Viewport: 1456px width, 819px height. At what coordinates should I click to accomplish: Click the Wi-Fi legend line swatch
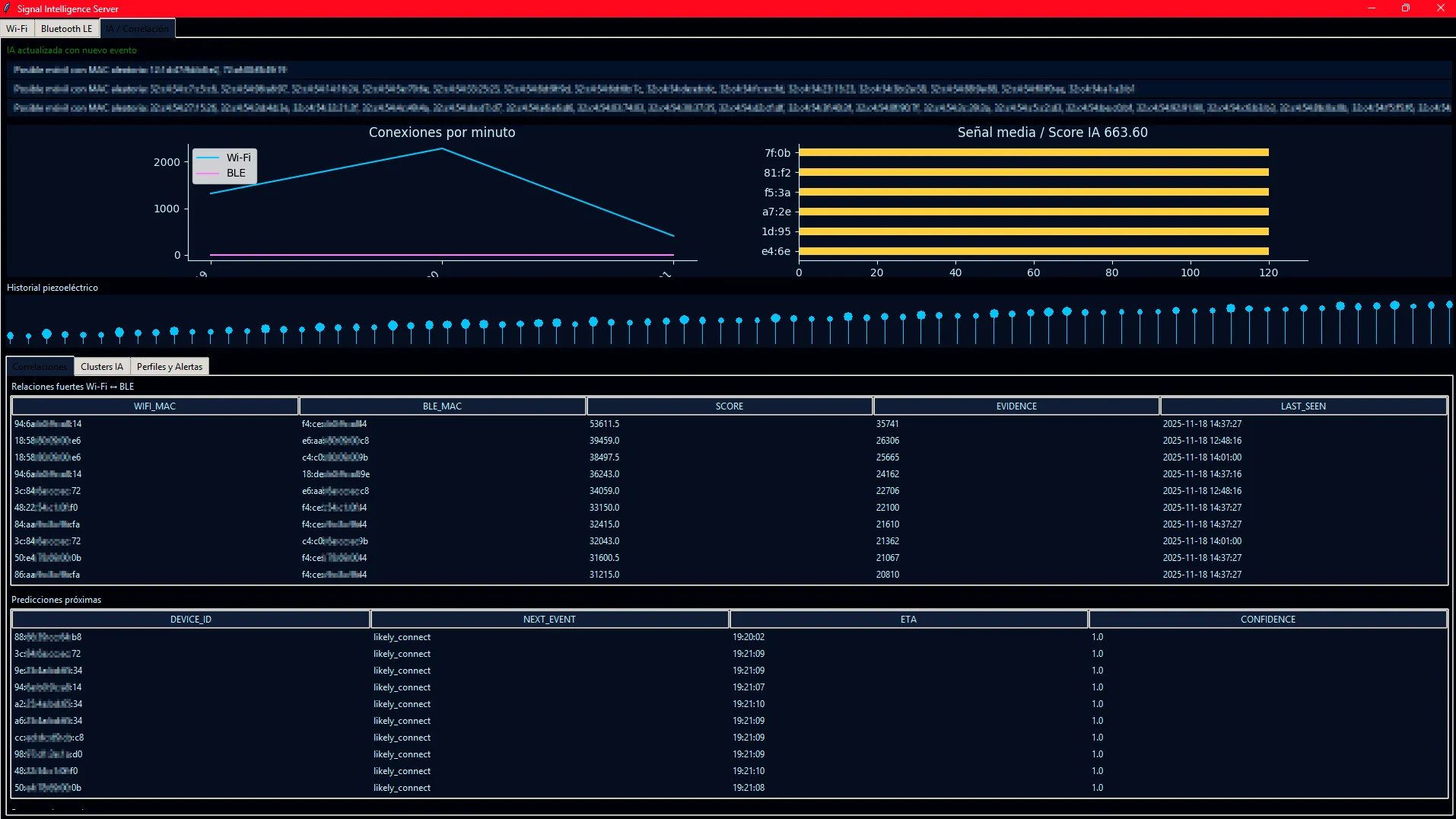[208, 158]
